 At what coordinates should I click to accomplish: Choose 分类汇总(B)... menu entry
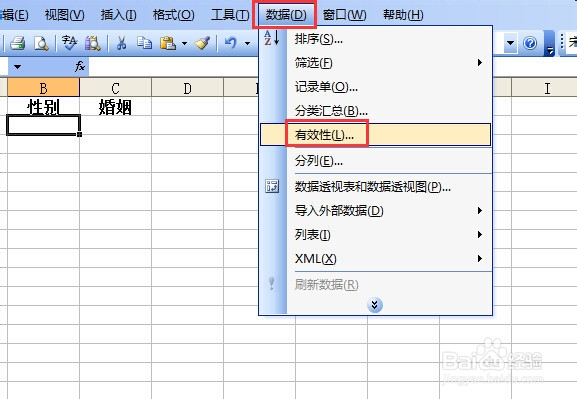coord(375,110)
